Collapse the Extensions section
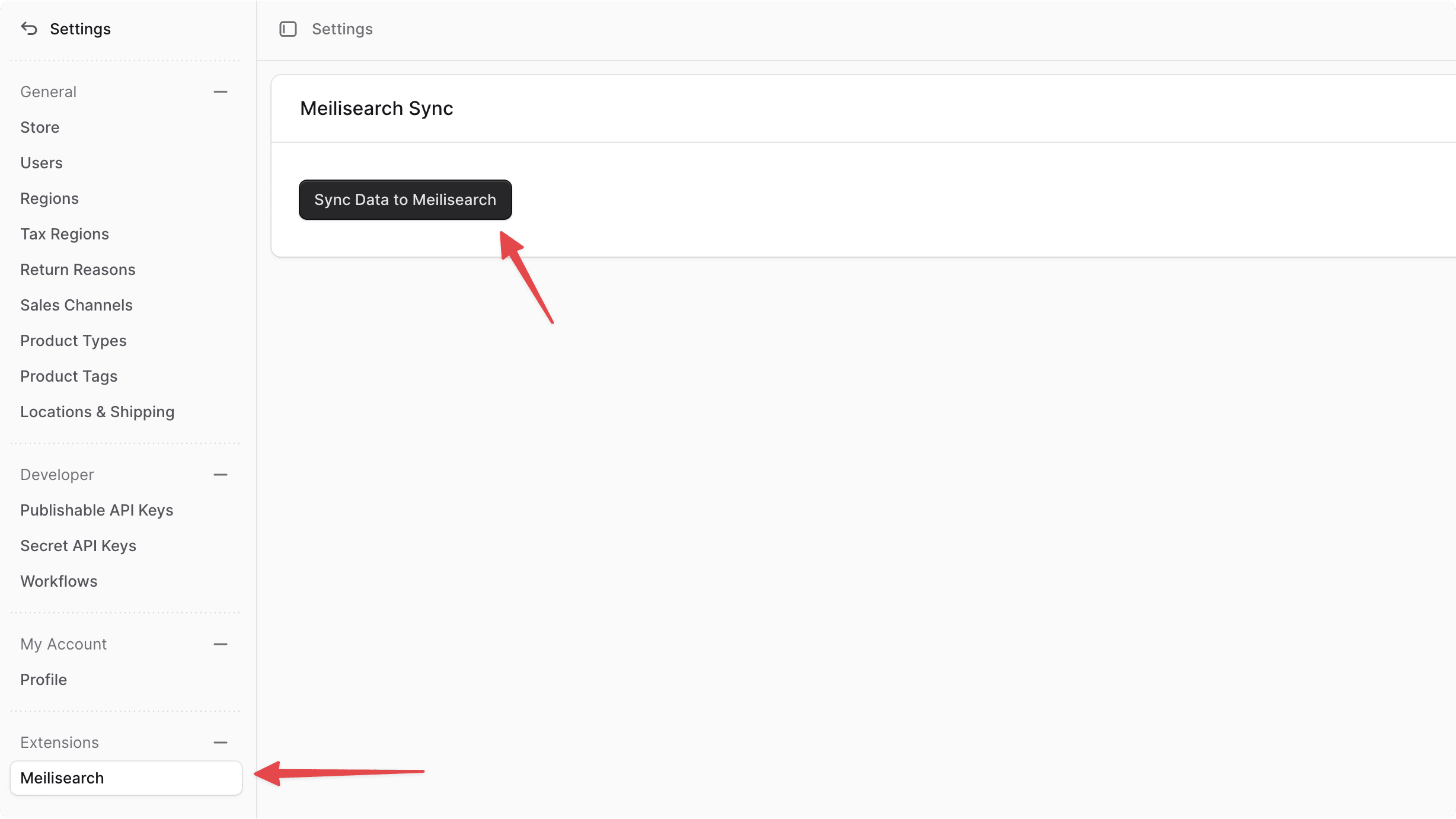This screenshot has height=819, width=1456. click(x=221, y=742)
